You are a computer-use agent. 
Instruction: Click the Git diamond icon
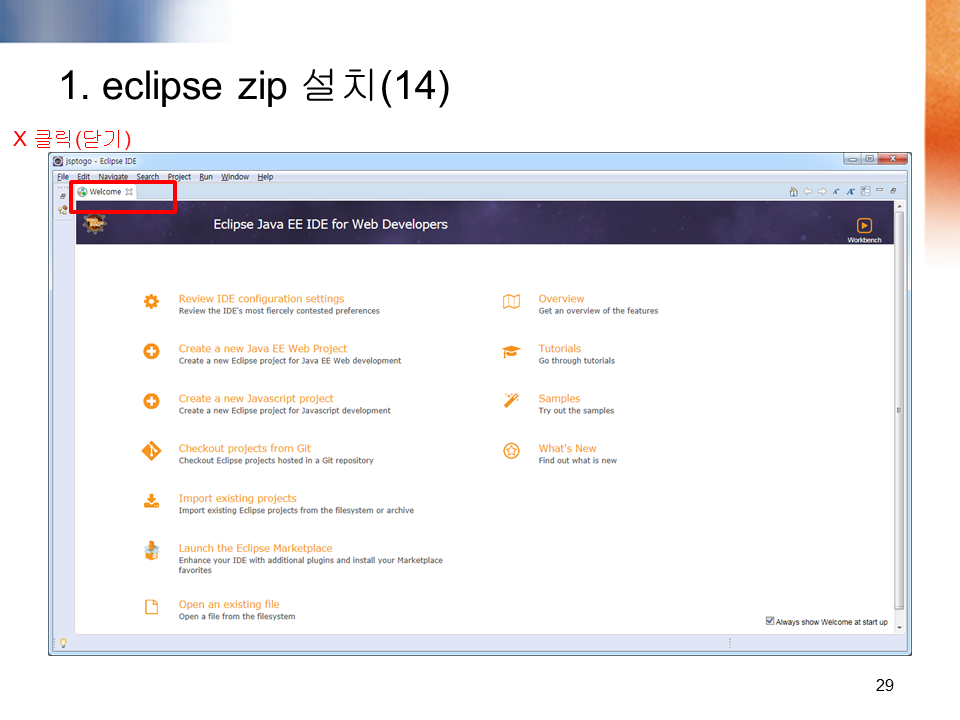[x=151, y=451]
